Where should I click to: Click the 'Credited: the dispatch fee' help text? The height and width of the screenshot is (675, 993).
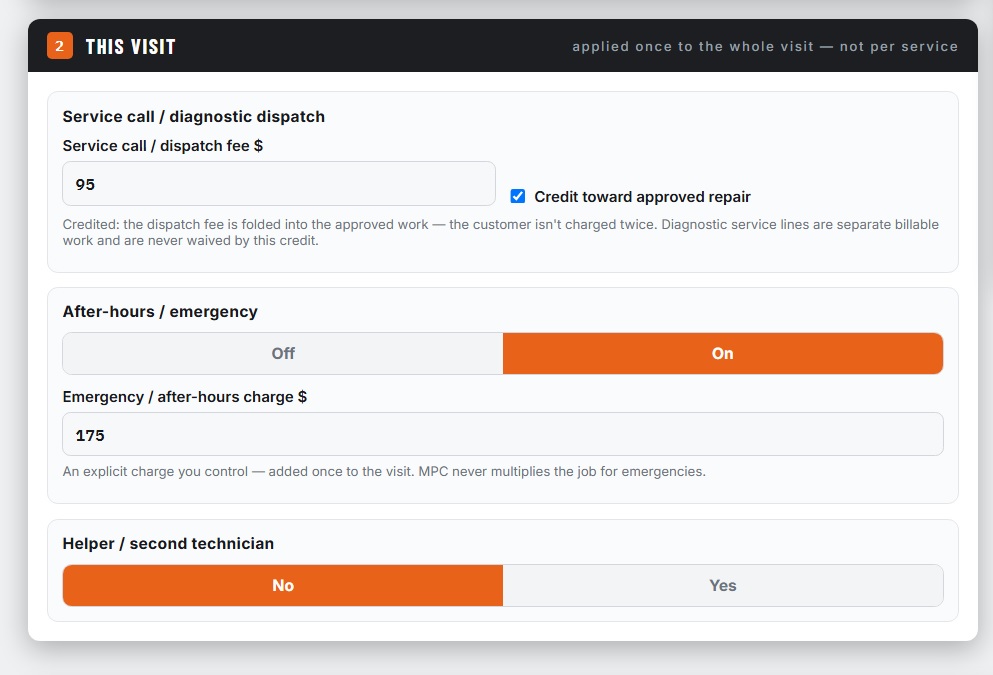coord(500,232)
